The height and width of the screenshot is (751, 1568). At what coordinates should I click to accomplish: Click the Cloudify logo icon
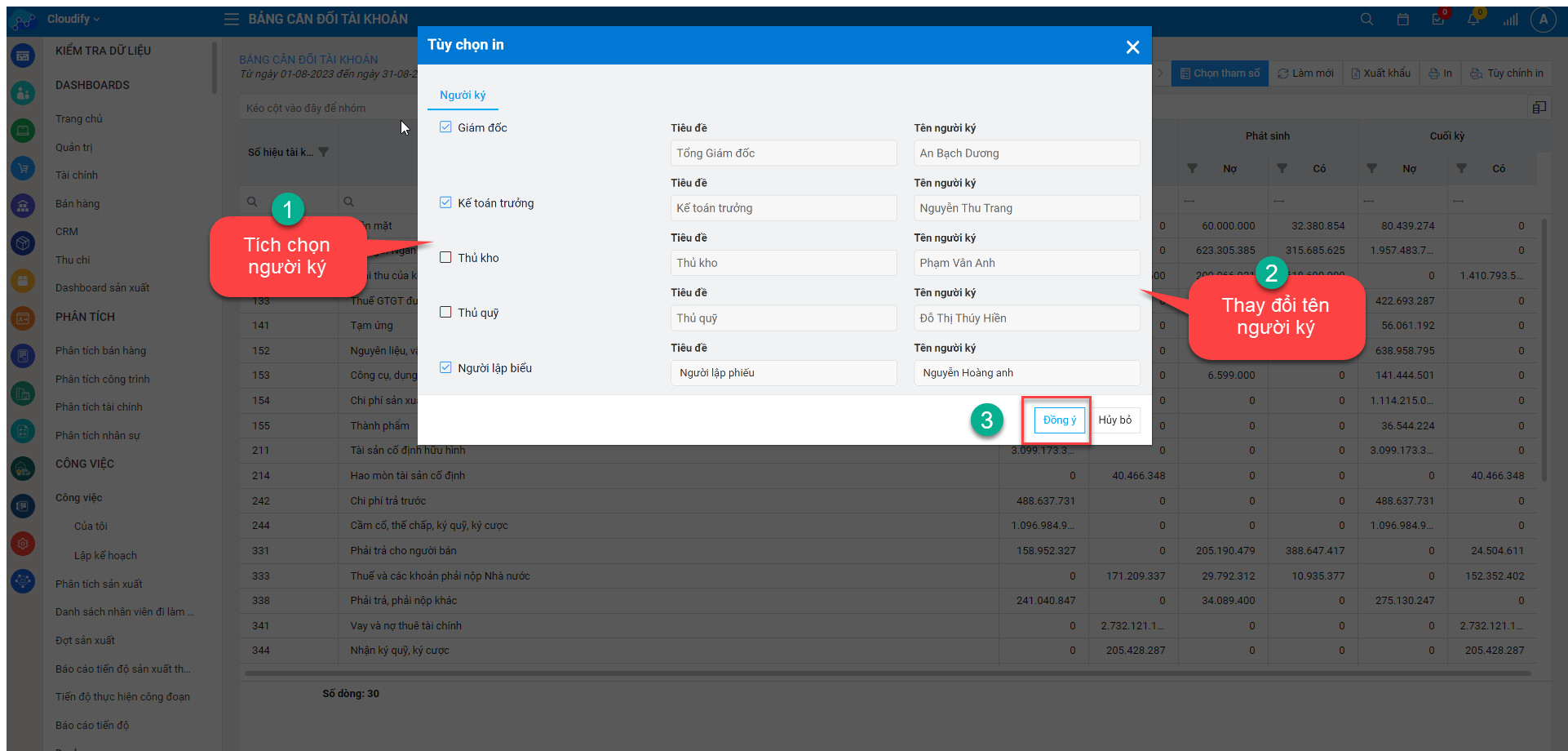(24, 20)
